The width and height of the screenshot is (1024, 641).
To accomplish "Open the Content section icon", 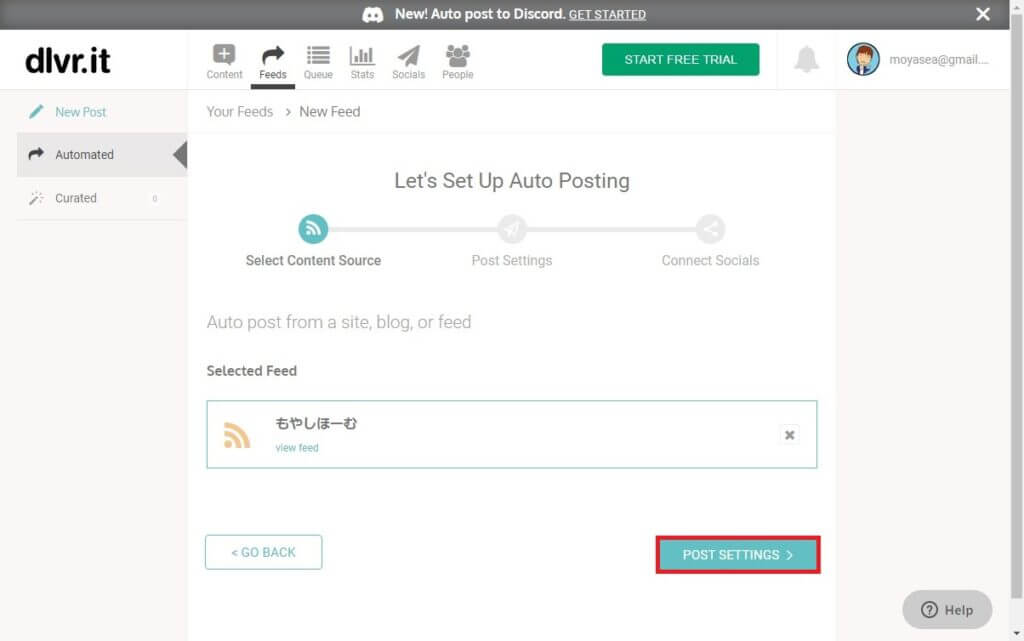I will 224,56.
